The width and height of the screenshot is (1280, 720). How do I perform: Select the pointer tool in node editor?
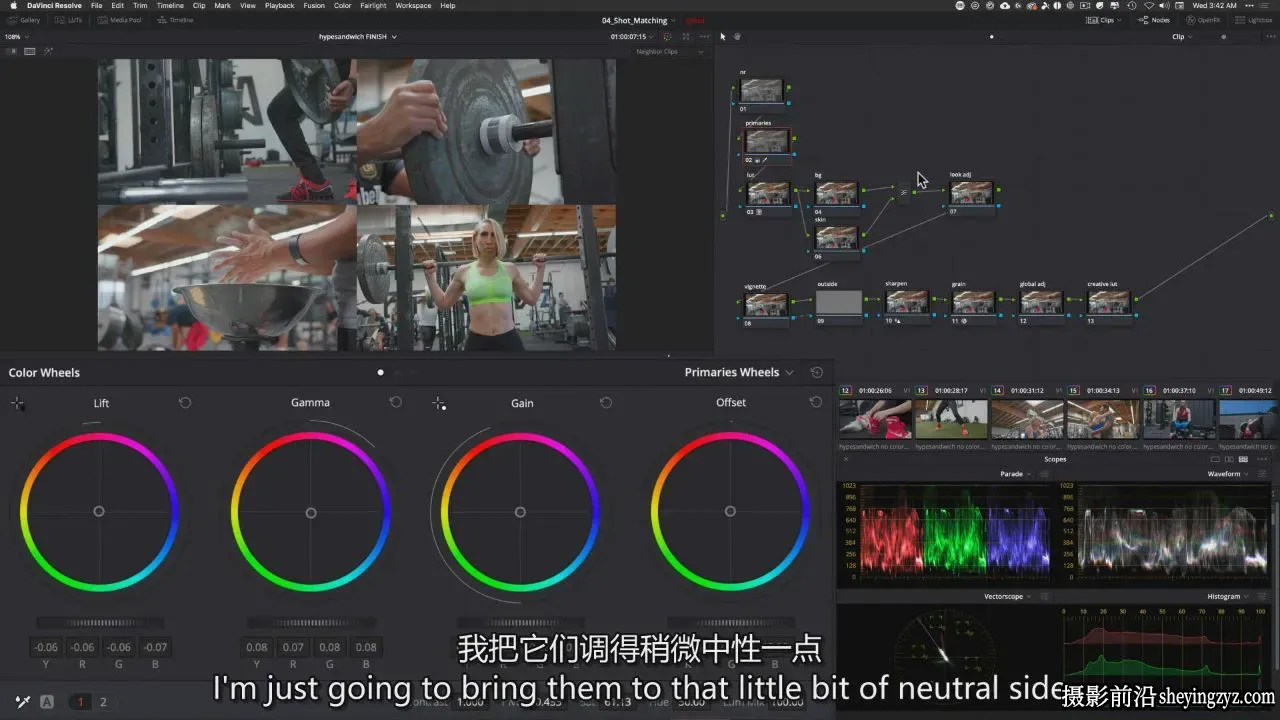point(722,37)
